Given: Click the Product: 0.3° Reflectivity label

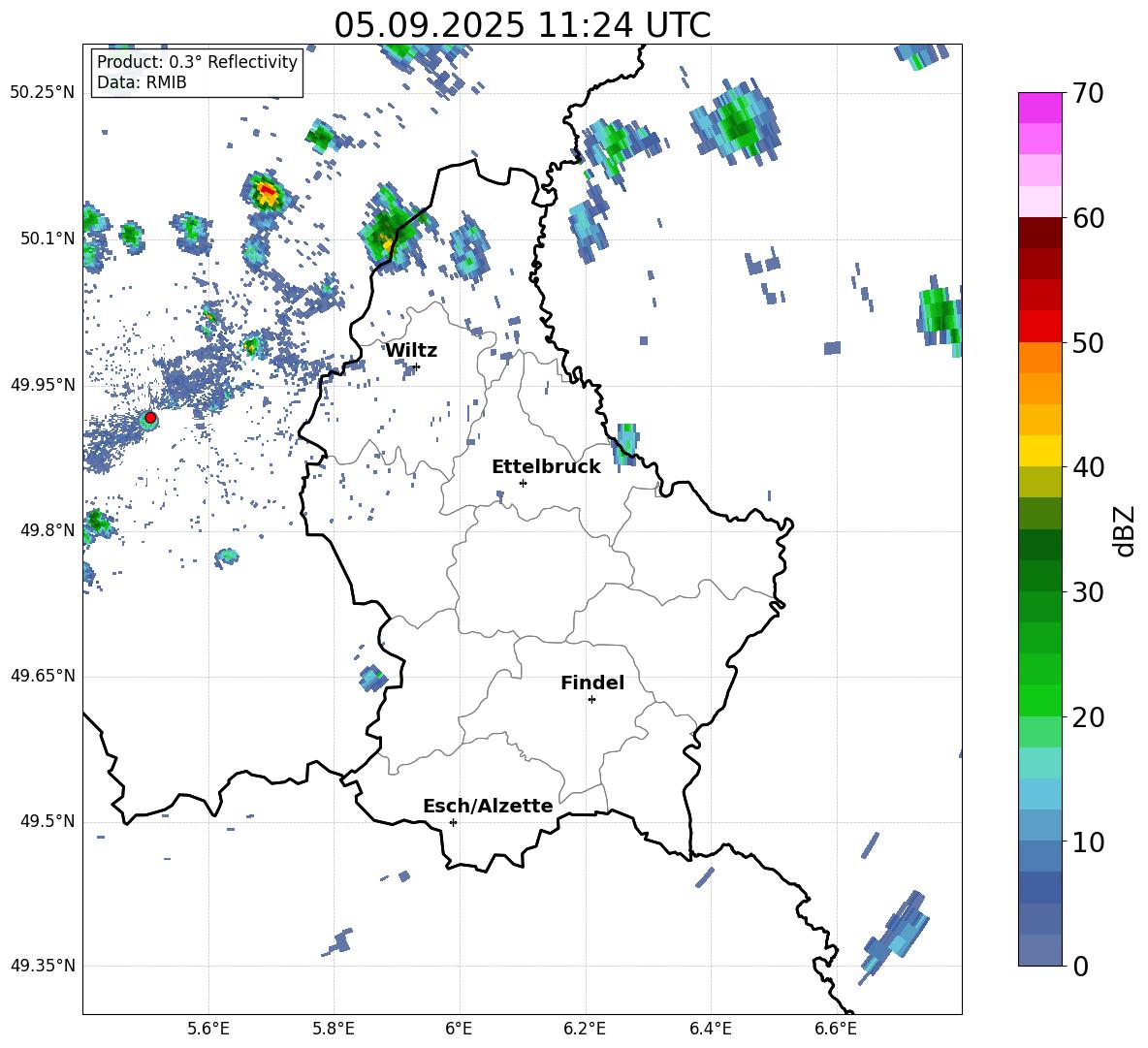Looking at the screenshot, I should coord(197,62).
